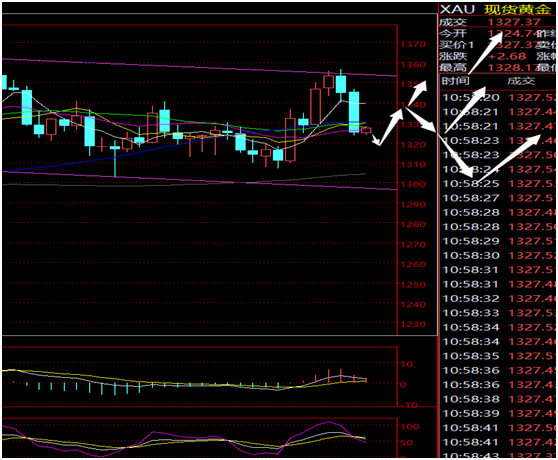Click the latest small red candlestick

tap(366, 131)
